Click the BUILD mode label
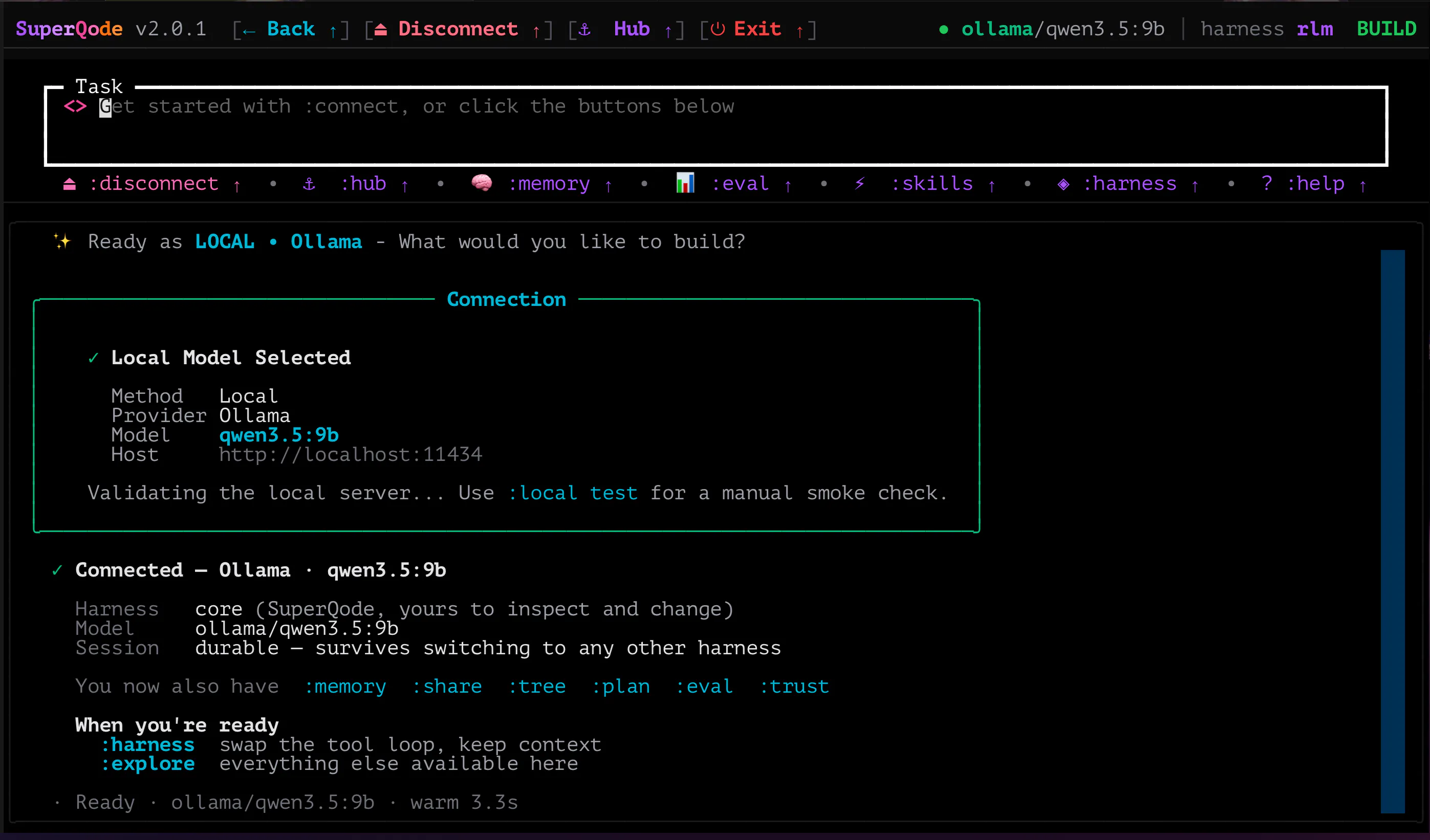 tap(1386, 28)
